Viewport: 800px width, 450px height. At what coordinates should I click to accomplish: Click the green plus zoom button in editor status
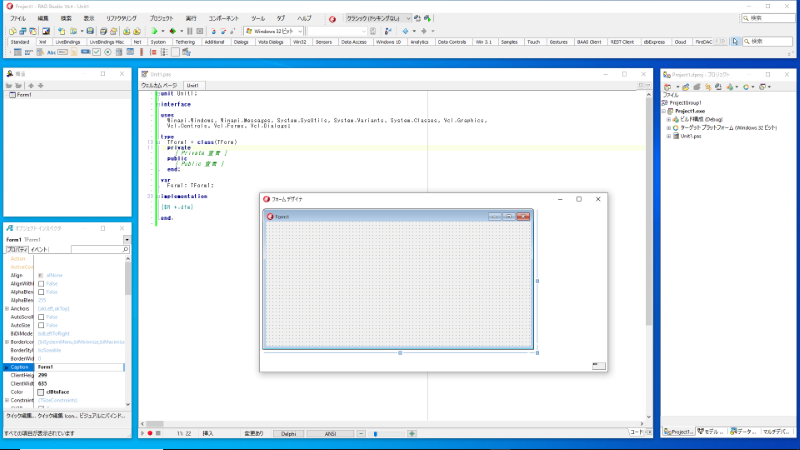click(x=412, y=434)
